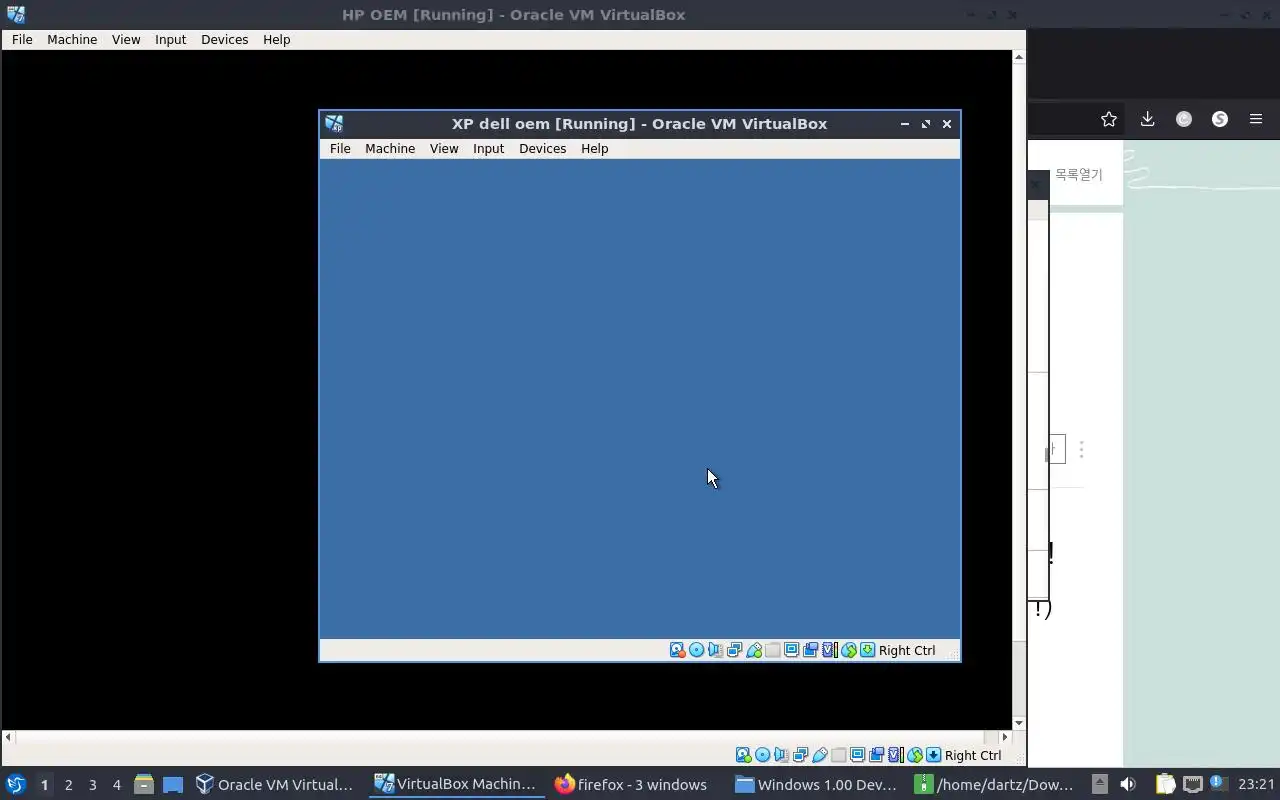Screen dimensions: 1280x800
Task: Maximize the XP dell oem VirtualBox window
Action: point(926,124)
